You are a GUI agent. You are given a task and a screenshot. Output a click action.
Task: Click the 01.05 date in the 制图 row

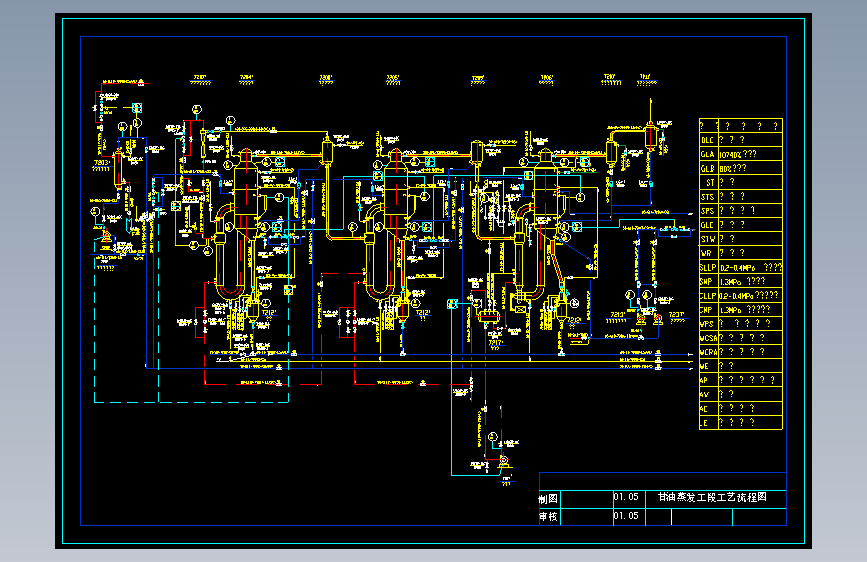point(626,497)
